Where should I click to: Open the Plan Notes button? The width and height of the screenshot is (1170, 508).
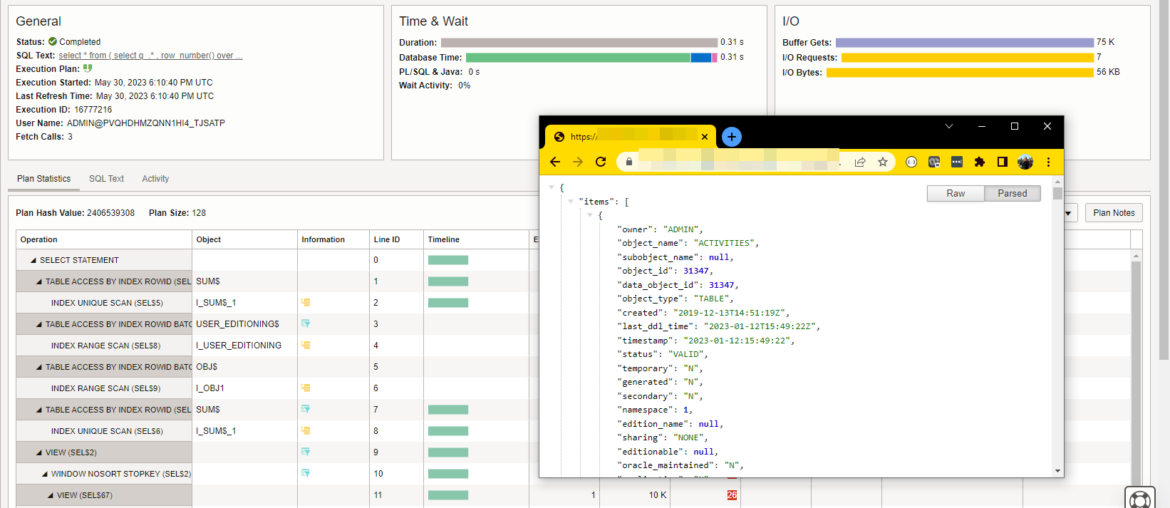(x=1113, y=213)
